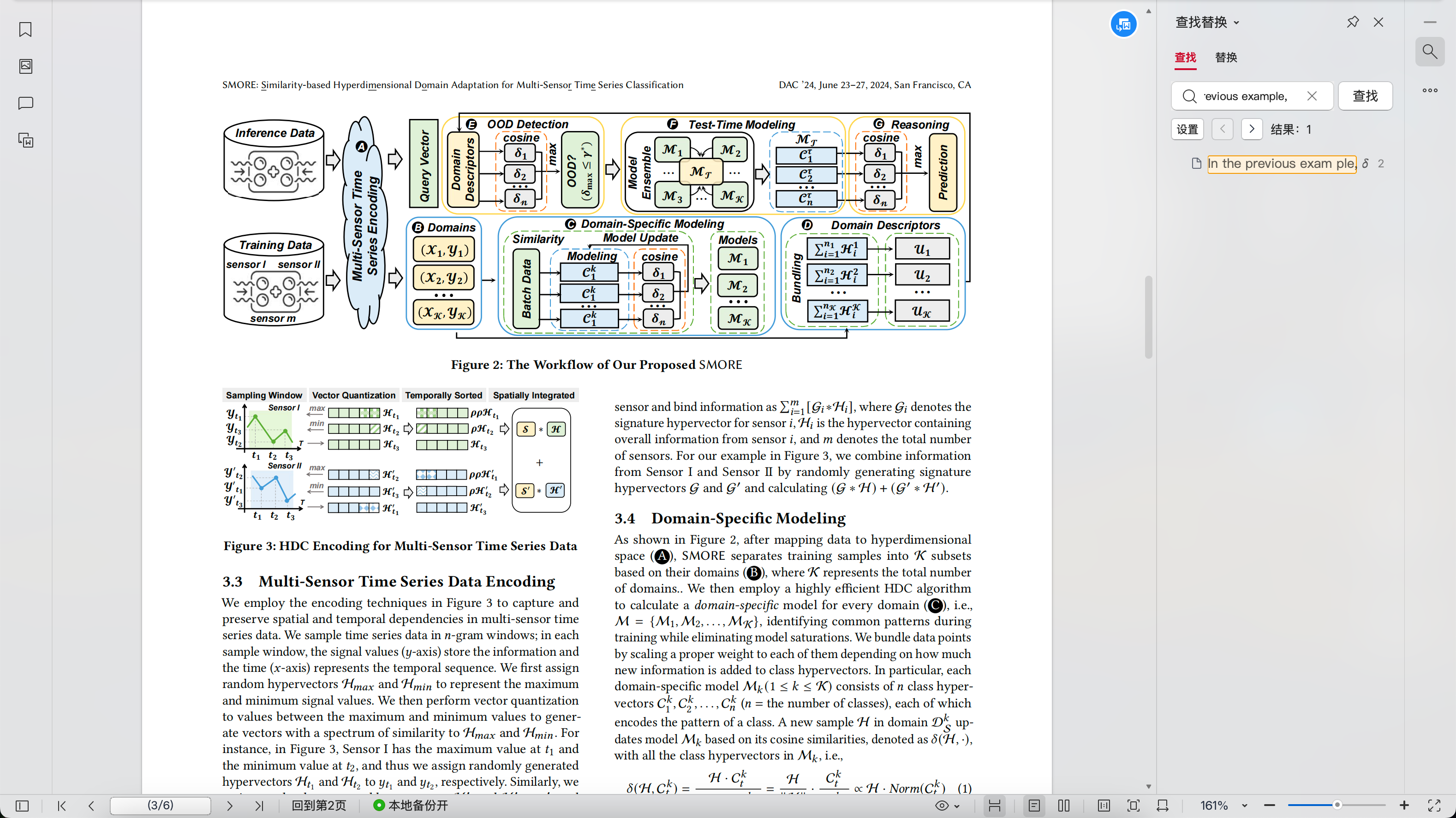Click the 查找 search button

[x=1365, y=96]
